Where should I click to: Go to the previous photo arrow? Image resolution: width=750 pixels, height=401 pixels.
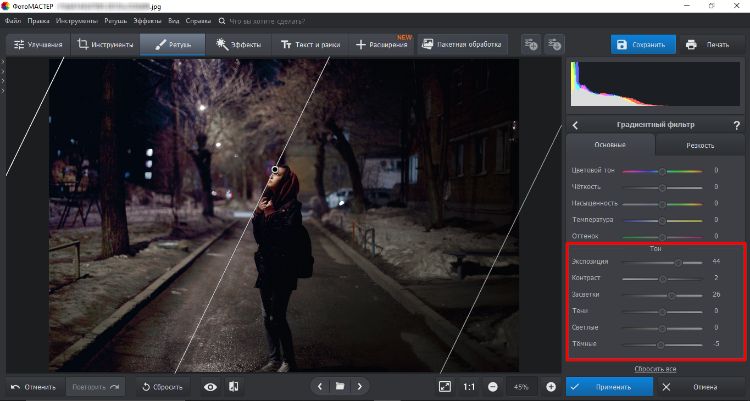pos(320,386)
